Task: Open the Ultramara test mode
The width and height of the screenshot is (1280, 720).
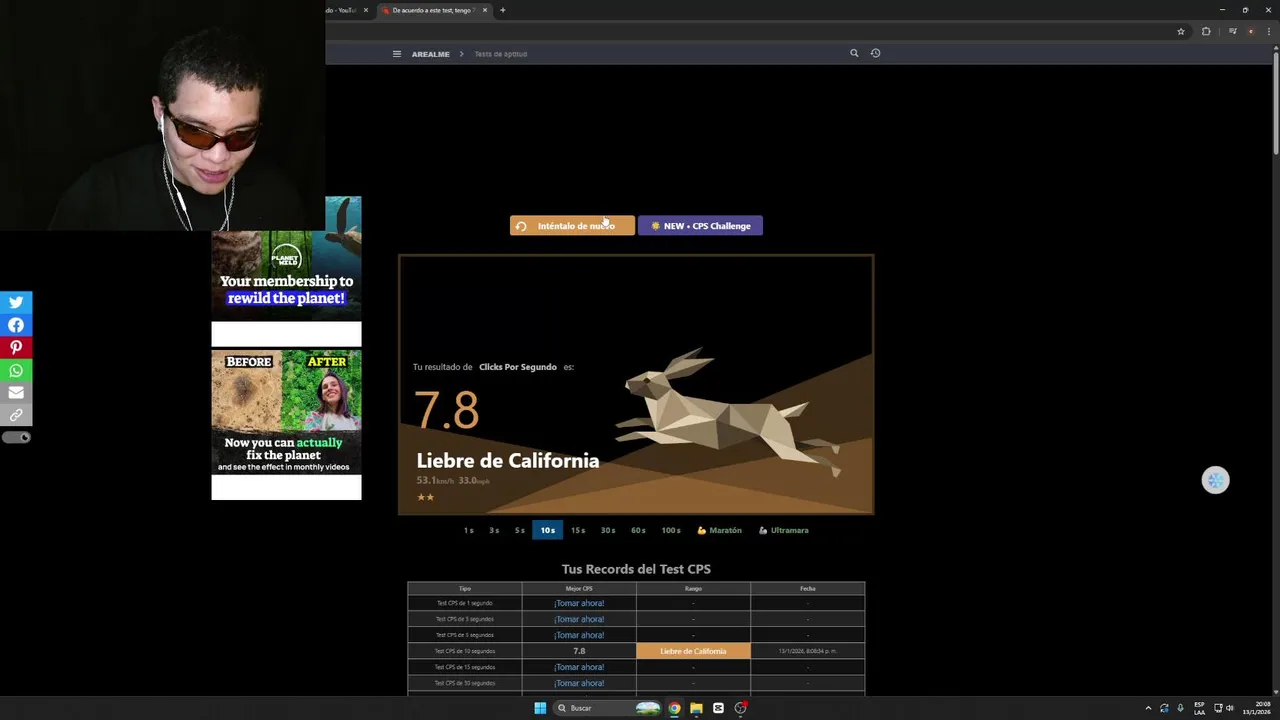Action: pos(784,530)
